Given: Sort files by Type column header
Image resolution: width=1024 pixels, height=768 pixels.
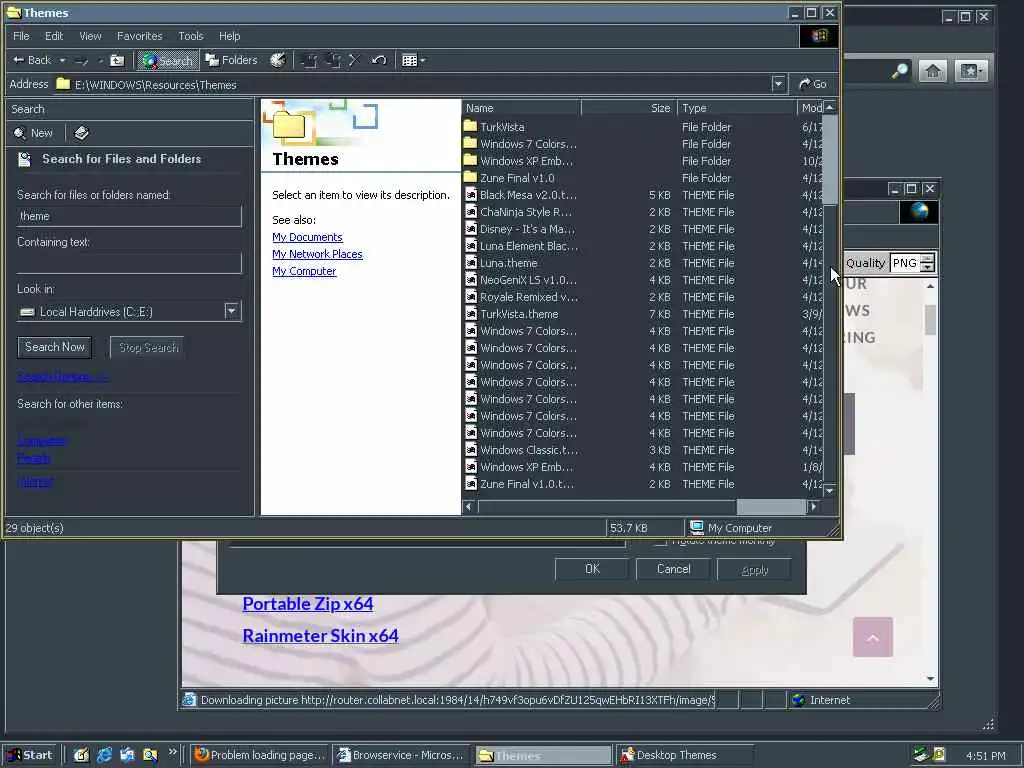Looking at the screenshot, I should 737,108.
